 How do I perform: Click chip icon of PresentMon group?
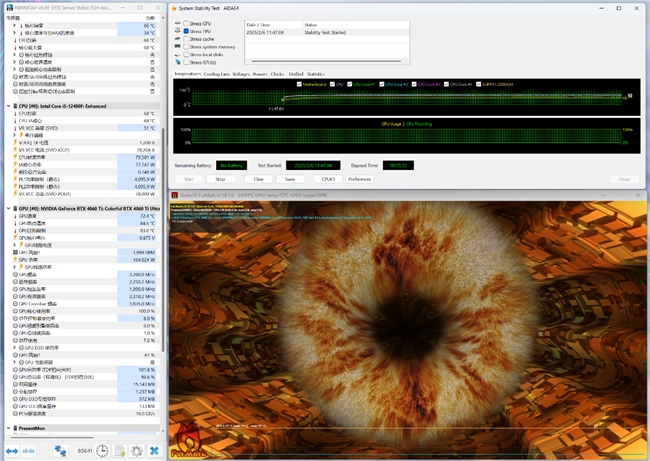tap(15, 428)
